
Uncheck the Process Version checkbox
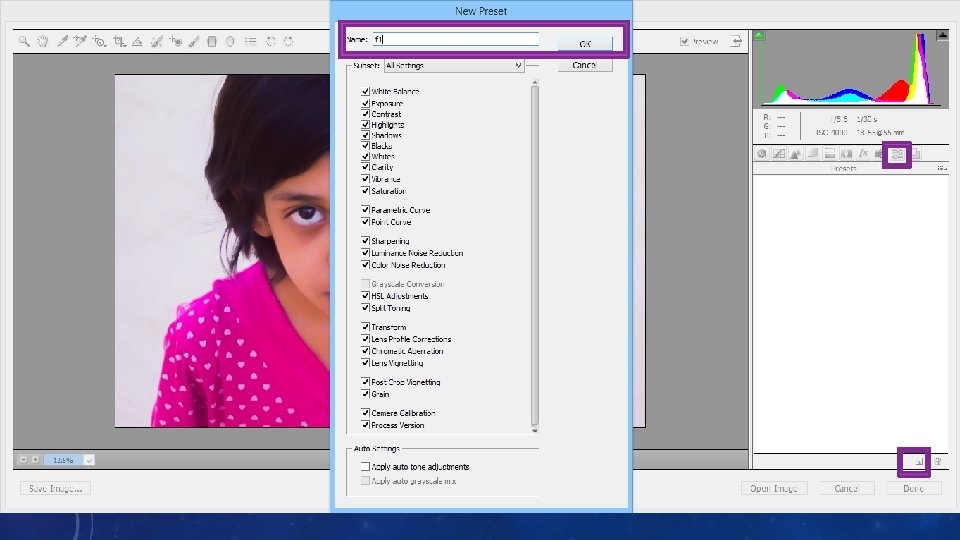[366, 425]
